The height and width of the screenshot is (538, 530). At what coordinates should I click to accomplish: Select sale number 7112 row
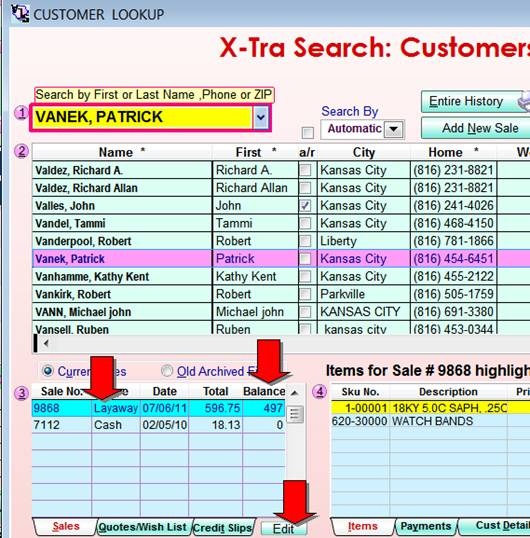click(158, 425)
